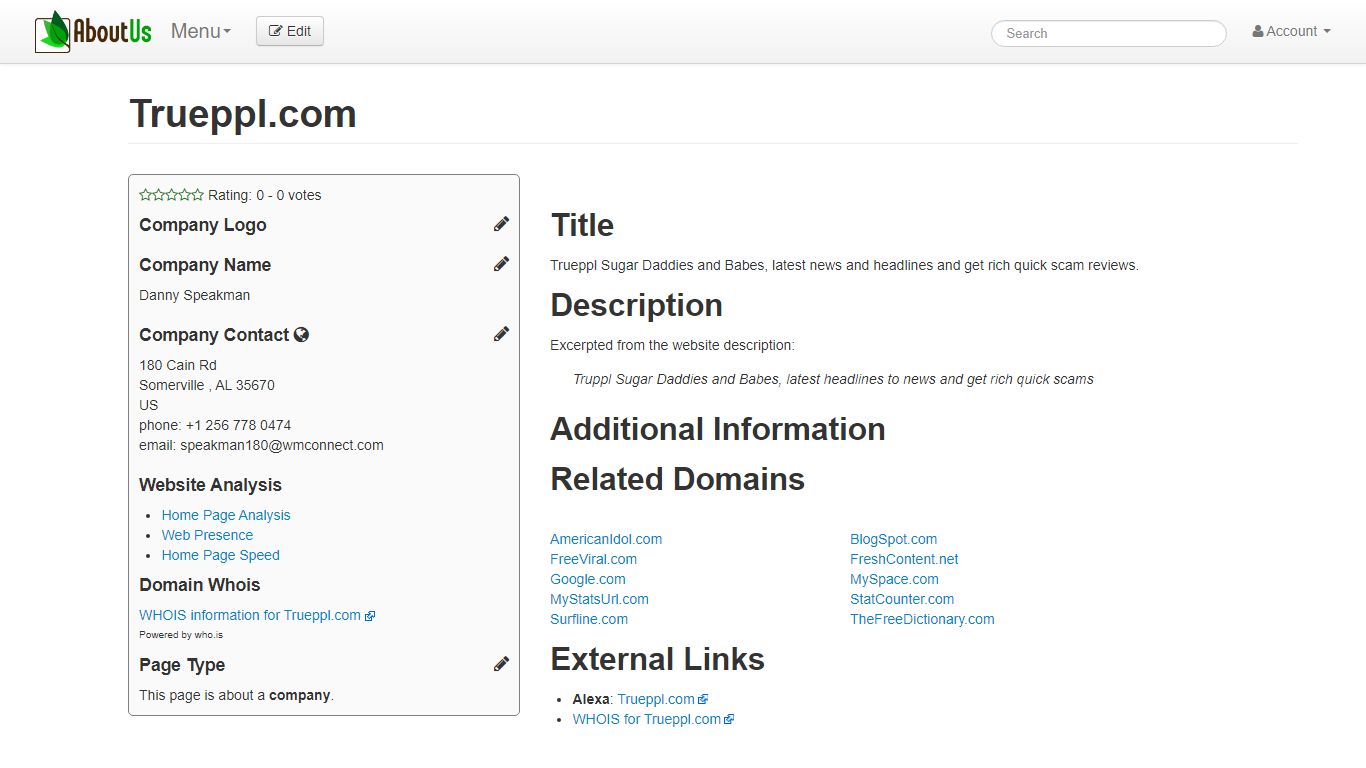The height and width of the screenshot is (768, 1366).
Task: Open the WHOIS for Trueppl.com external link
Action: tap(647, 719)
